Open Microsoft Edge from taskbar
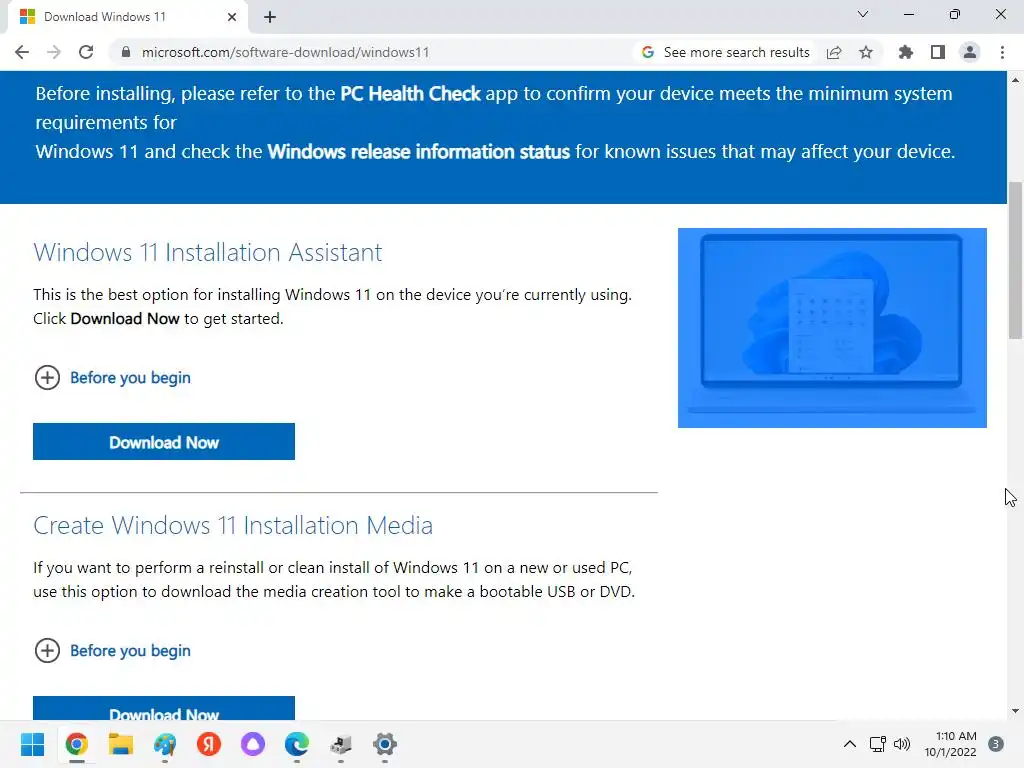The height and width of the screenshot is (768, 1024). point(296,744)
